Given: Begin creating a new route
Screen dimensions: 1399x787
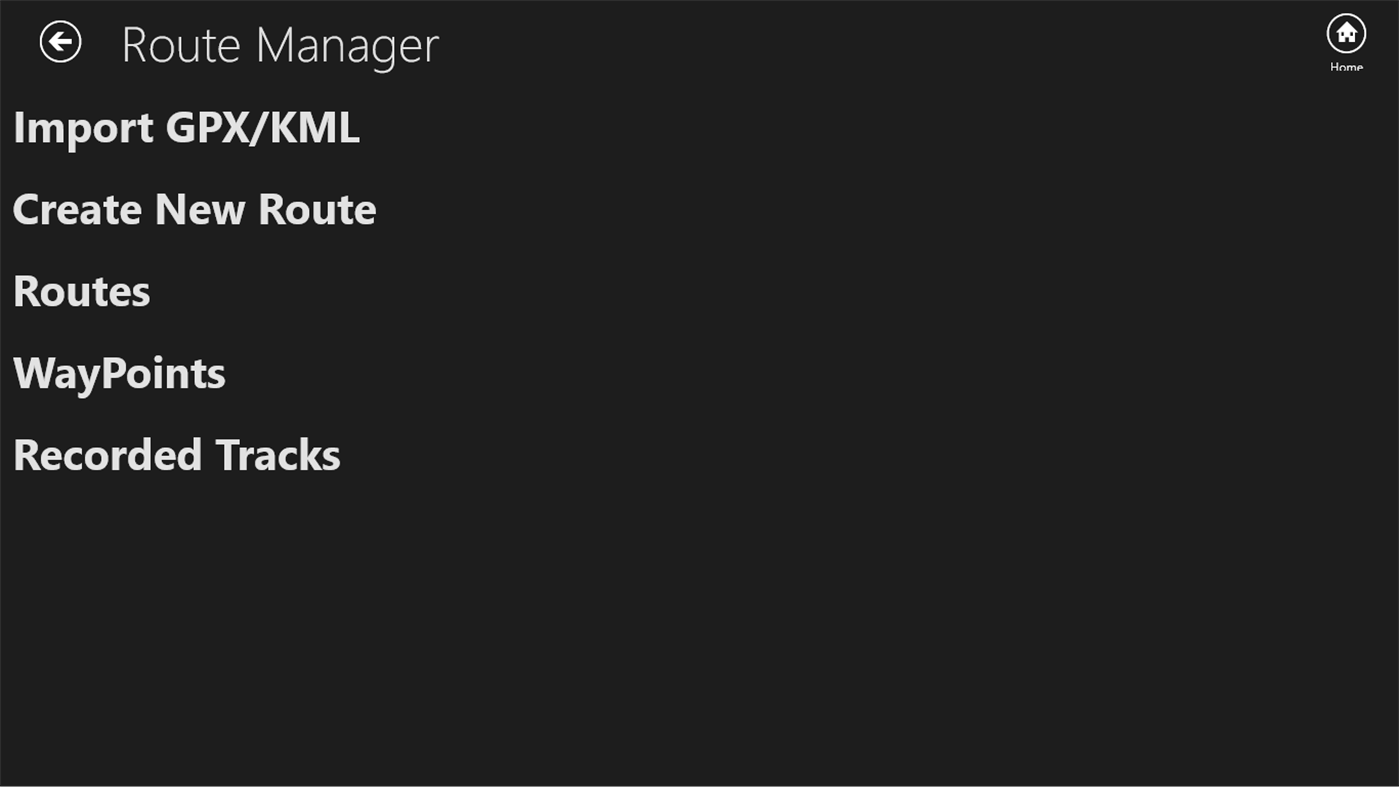Looking at the screenshot, I should (194, 210).
